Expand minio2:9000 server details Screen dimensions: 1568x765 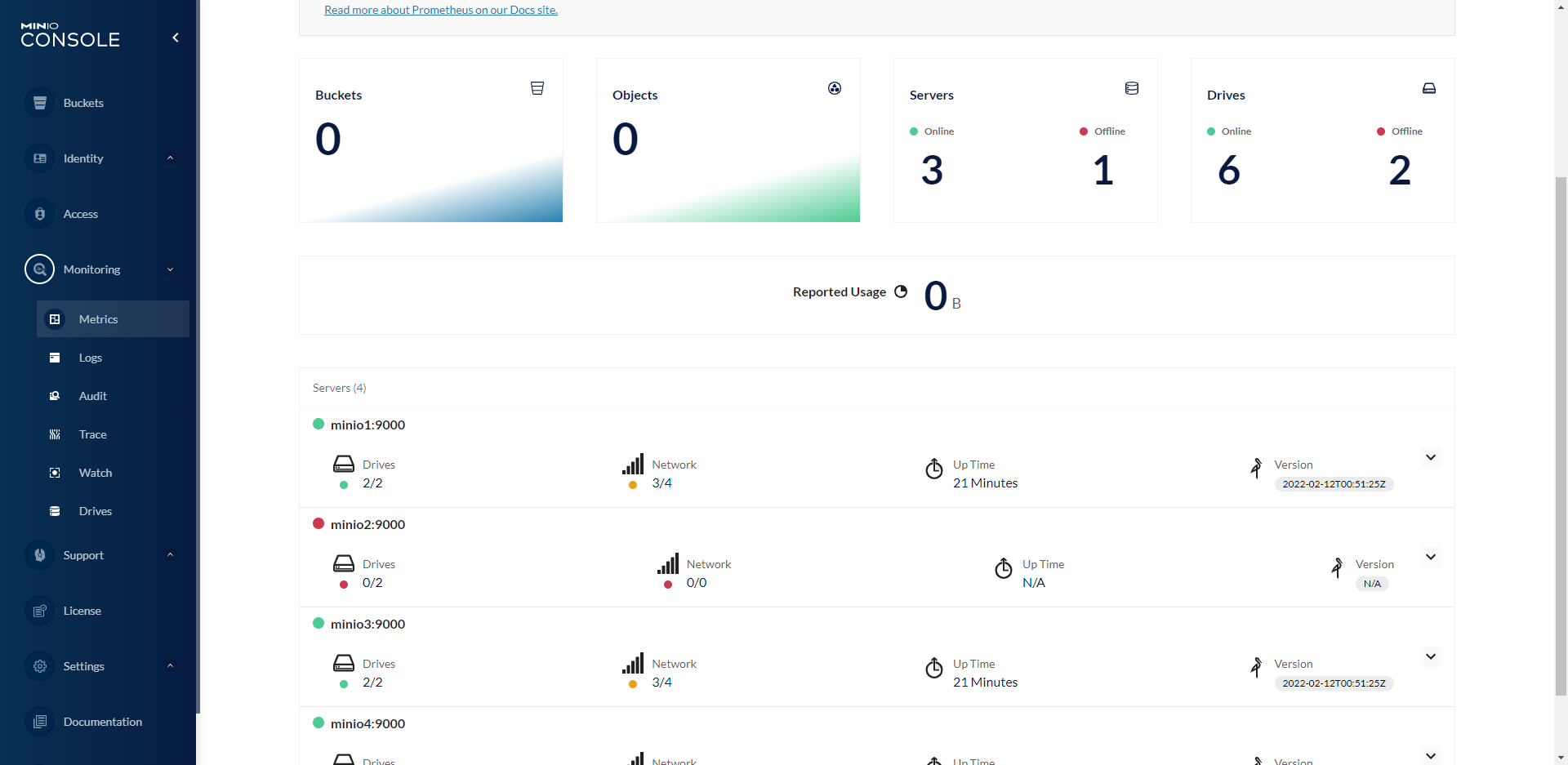point(1431,557)
